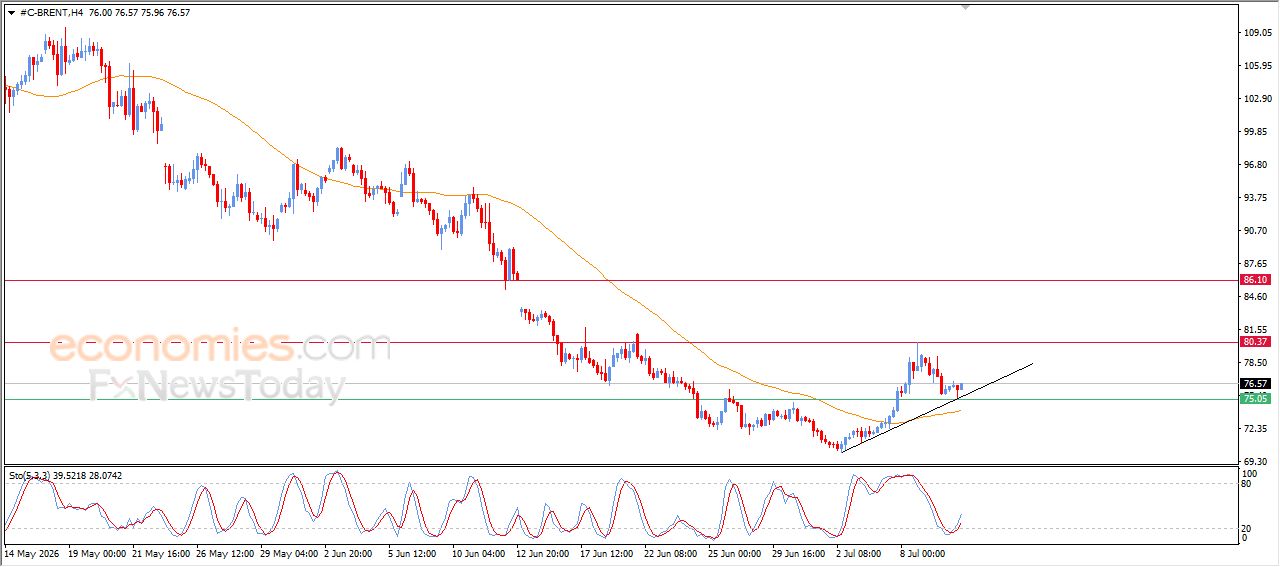Click the 69.30 price scale value

tap(1257, 461)
